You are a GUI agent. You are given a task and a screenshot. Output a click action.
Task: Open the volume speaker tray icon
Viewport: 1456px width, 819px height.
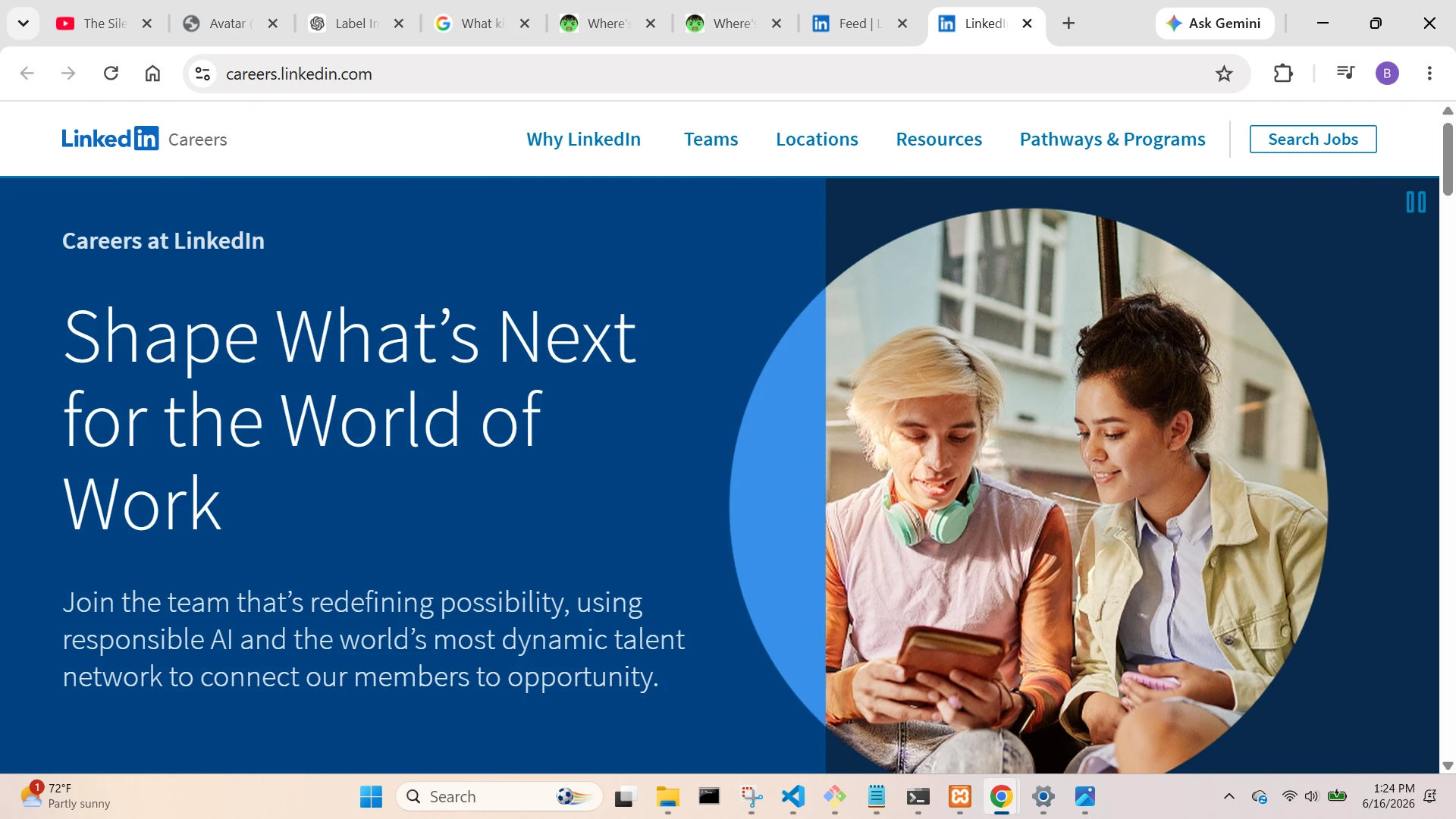1312,796
